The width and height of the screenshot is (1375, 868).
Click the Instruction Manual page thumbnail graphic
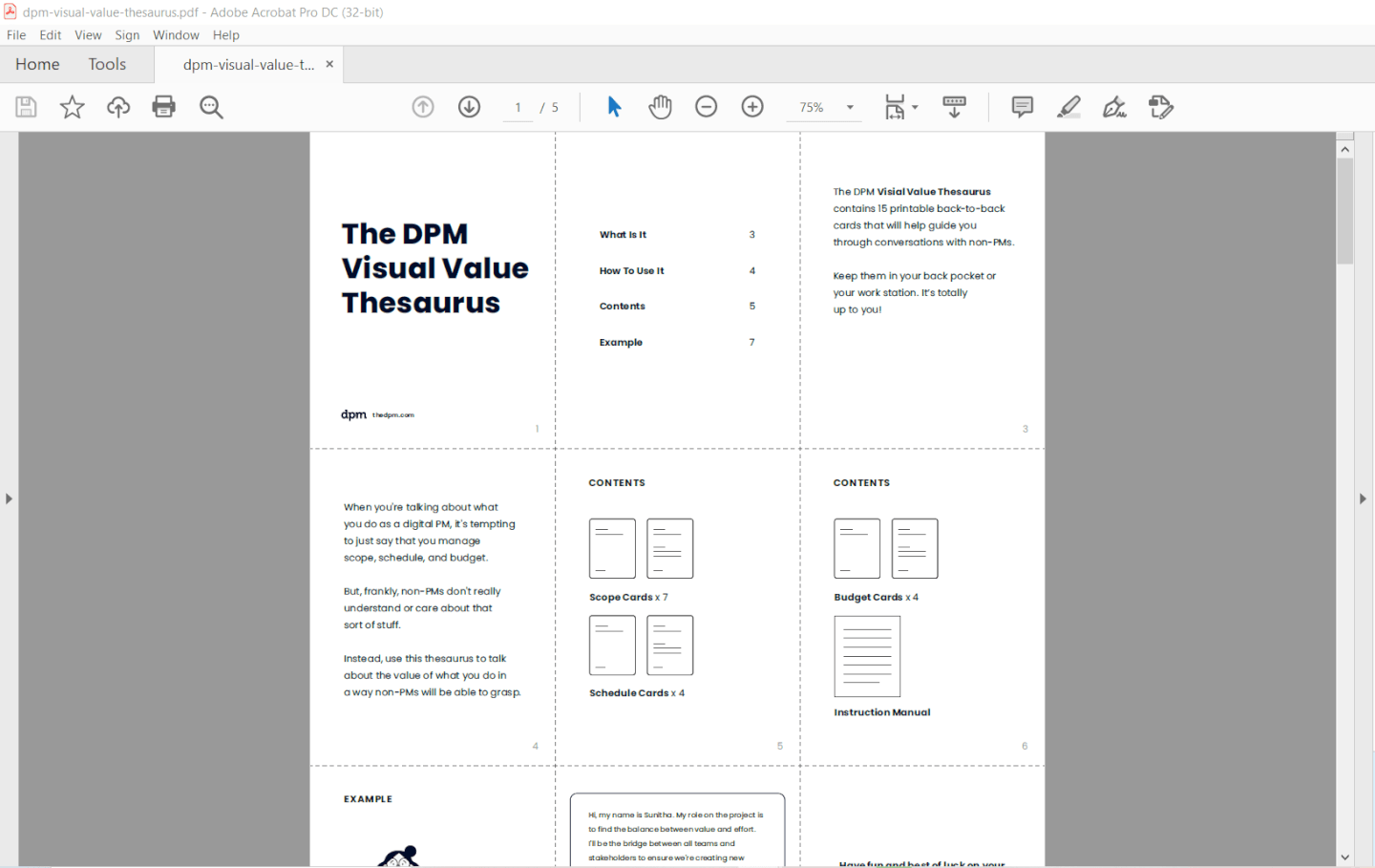(867, 656)
